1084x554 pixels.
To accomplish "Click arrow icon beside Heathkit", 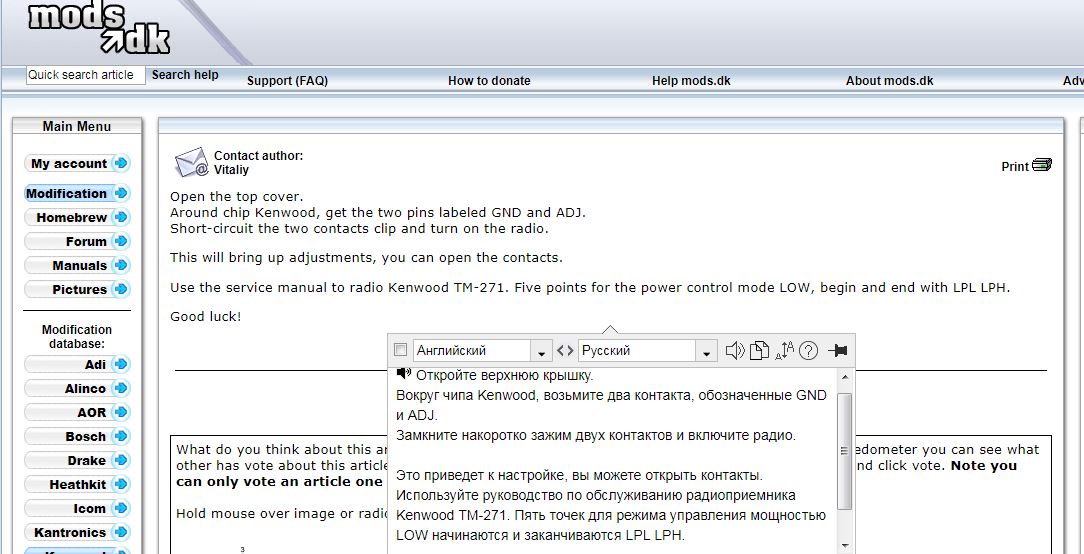I will click(121, 484).
